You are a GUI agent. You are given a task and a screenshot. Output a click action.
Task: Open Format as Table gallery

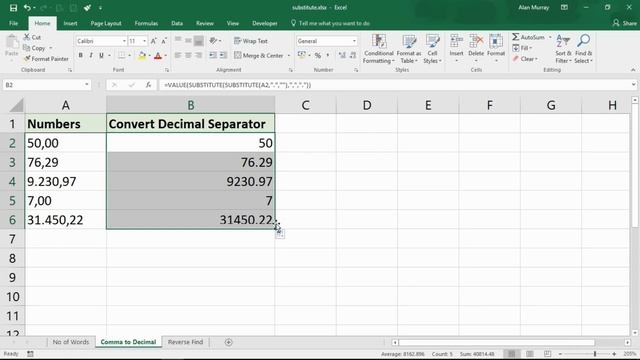(x=409, y=49)
